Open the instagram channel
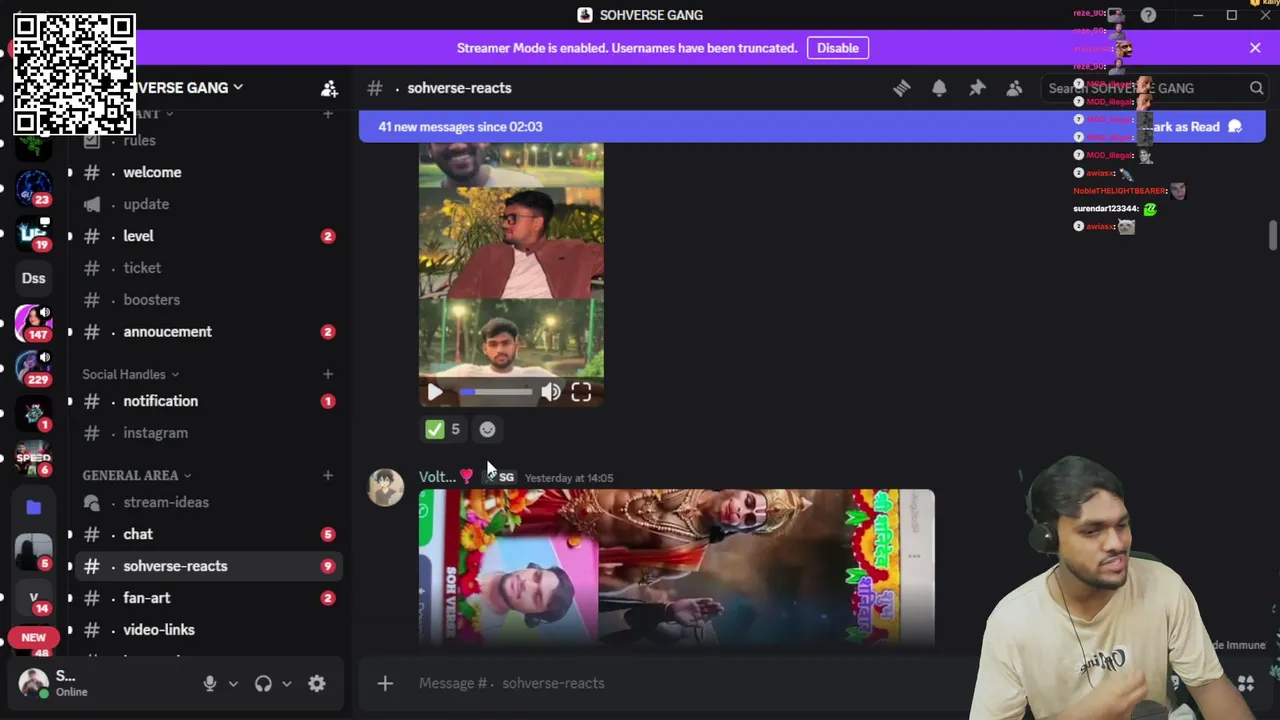 click(x=207, y=433)
